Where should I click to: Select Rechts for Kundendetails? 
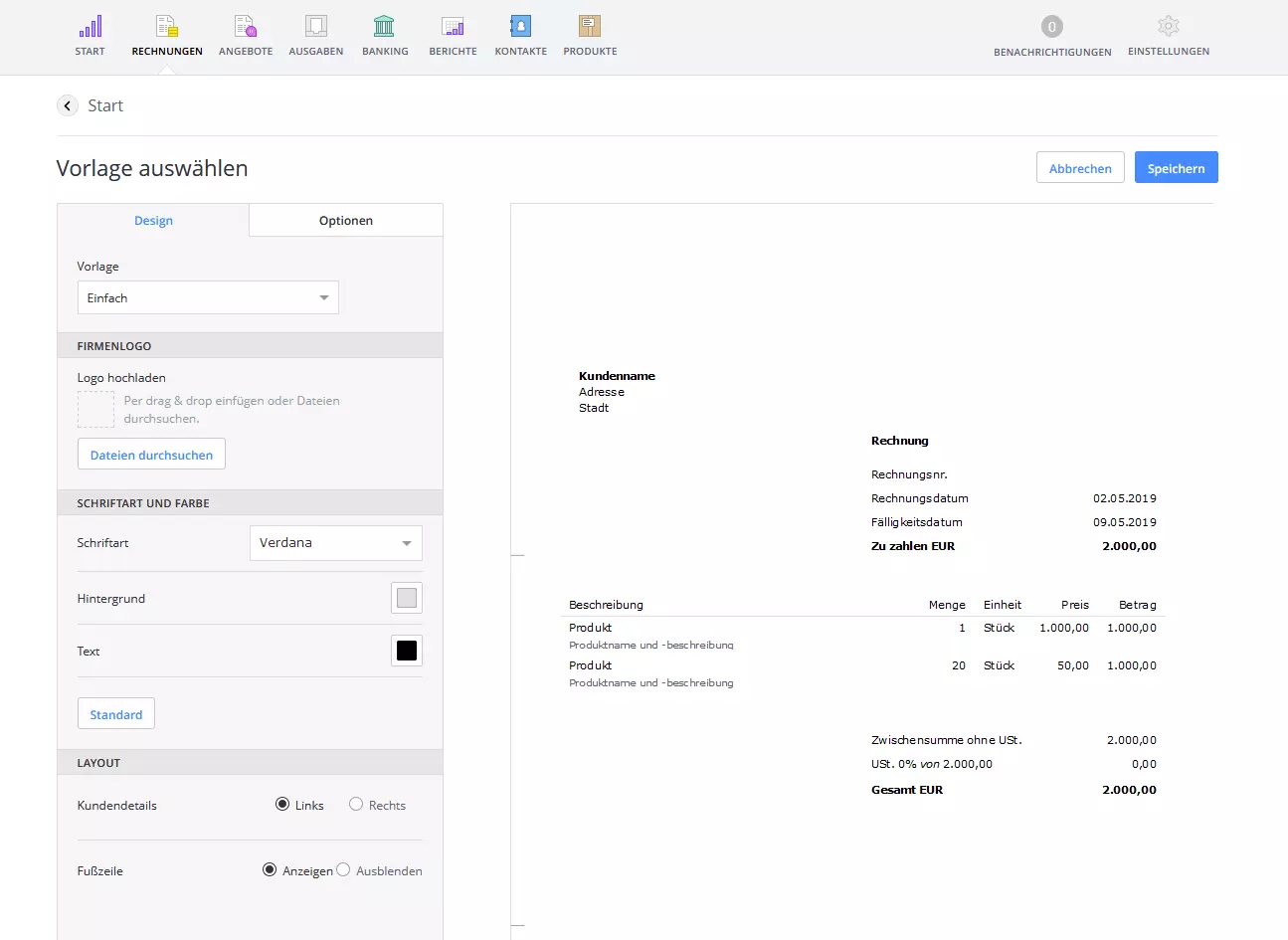point(356,805)
